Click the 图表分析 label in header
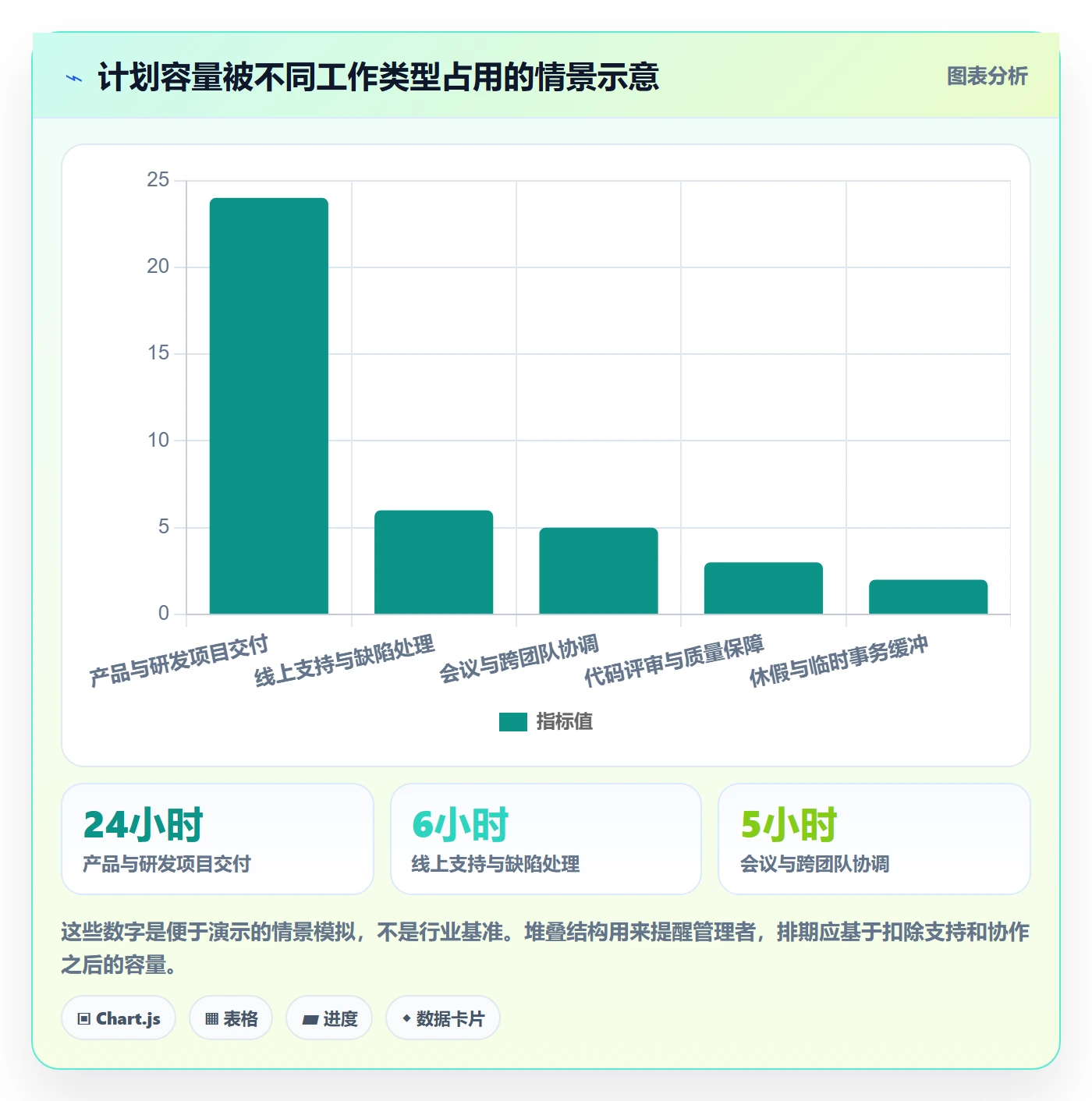Screen dimensions: 1092x1101 (x=987, y=76)
